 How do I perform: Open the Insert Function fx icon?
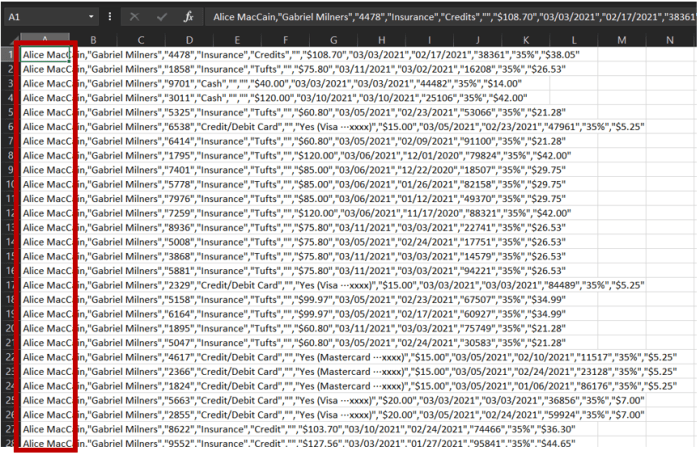[x=188, y=17]
